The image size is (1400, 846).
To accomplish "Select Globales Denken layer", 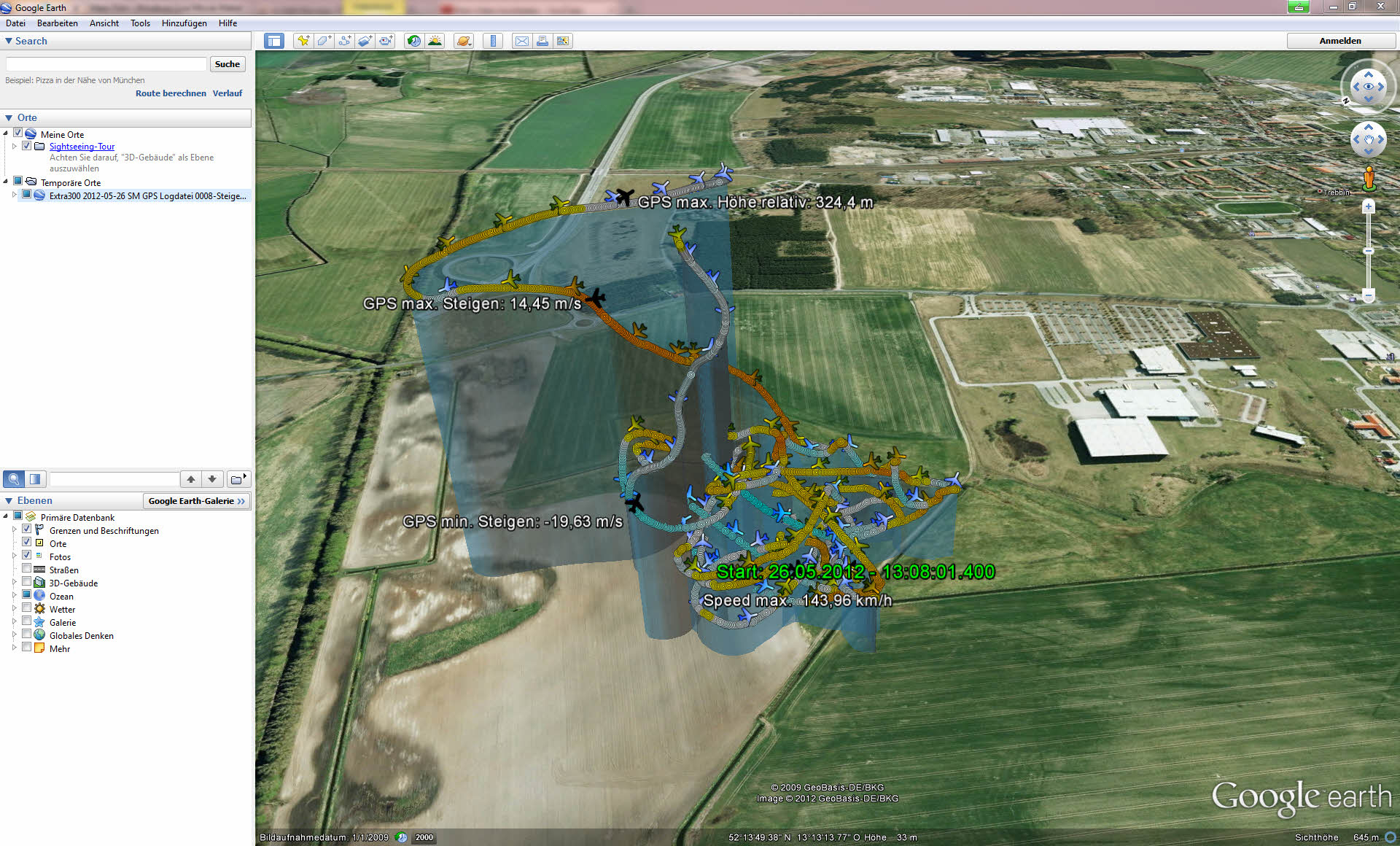I will pos(81,635).
